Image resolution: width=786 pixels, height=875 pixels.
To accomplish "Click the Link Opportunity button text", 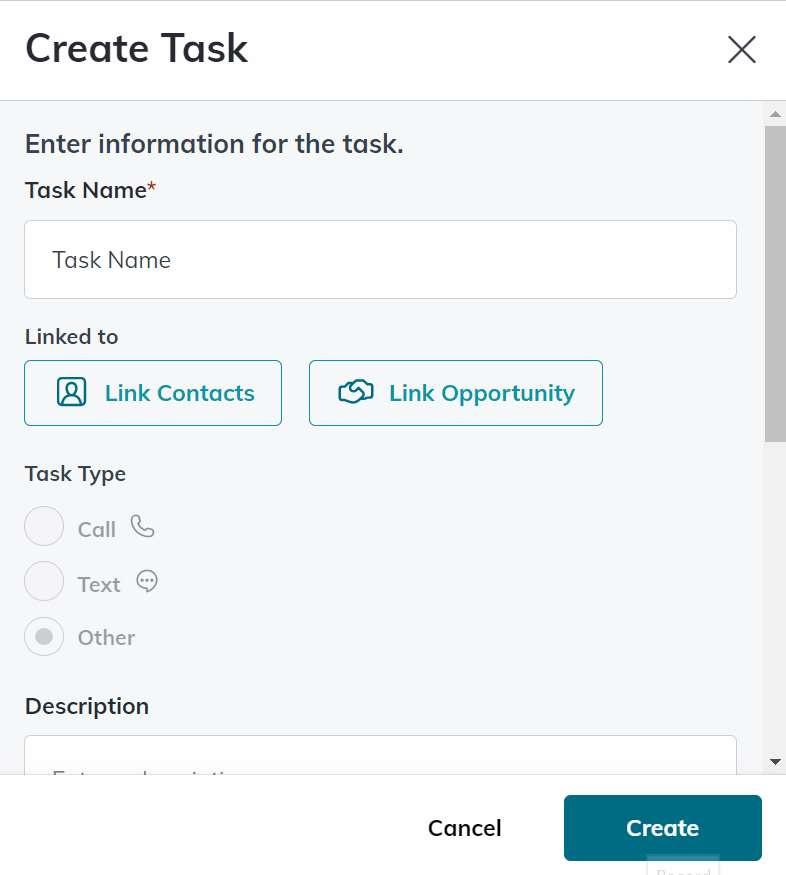I will tap(482, 393).
